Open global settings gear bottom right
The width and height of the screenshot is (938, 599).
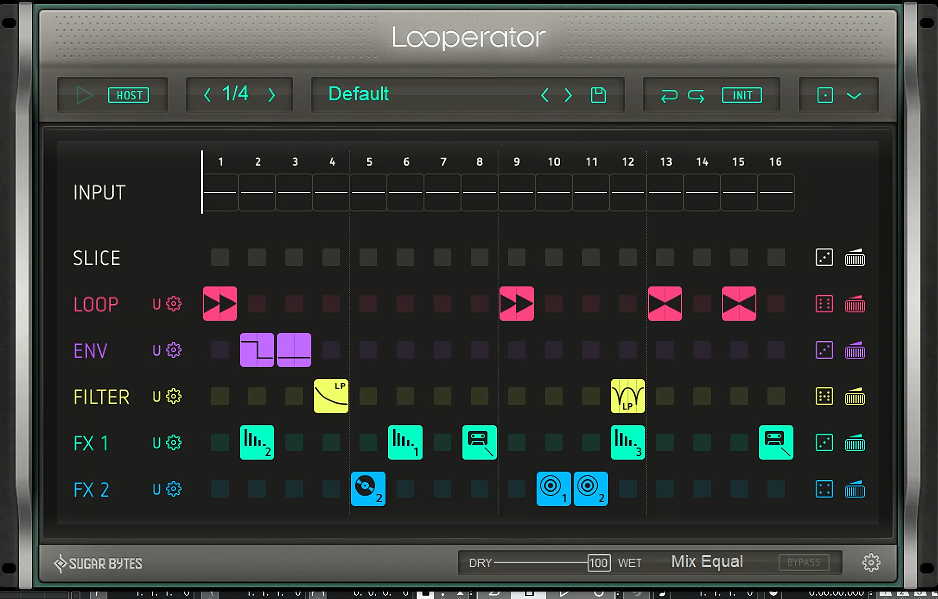coord(871,562)
